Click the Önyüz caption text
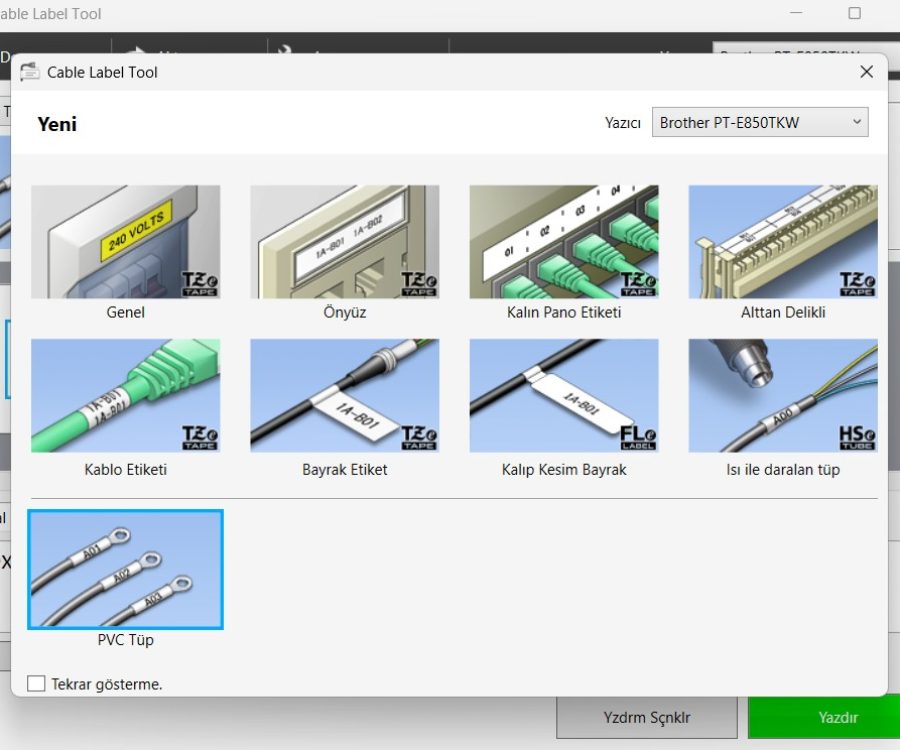The height and width of the screenshot is (750, 900). [x=344, y=312]
